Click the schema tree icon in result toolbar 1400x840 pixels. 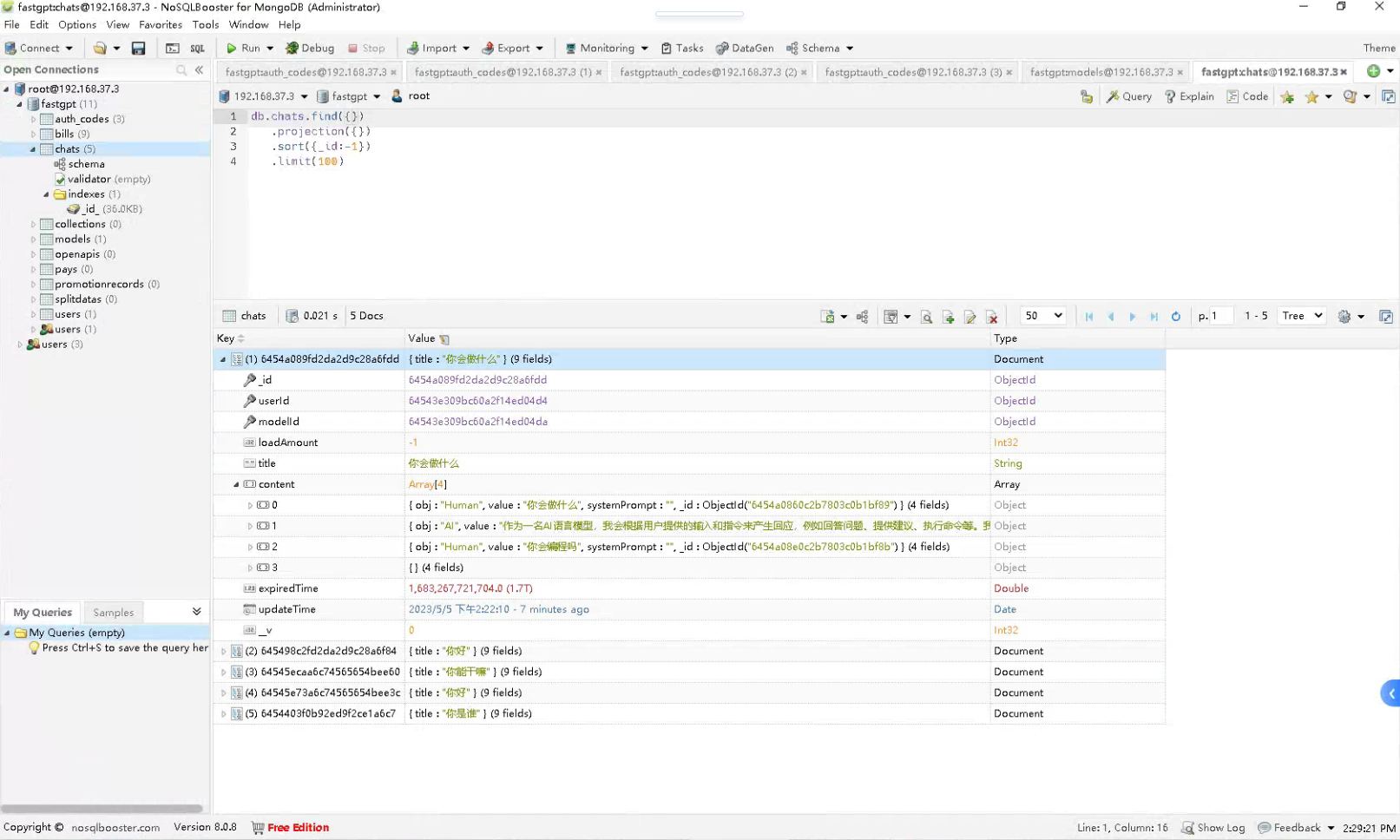(862, 317)
